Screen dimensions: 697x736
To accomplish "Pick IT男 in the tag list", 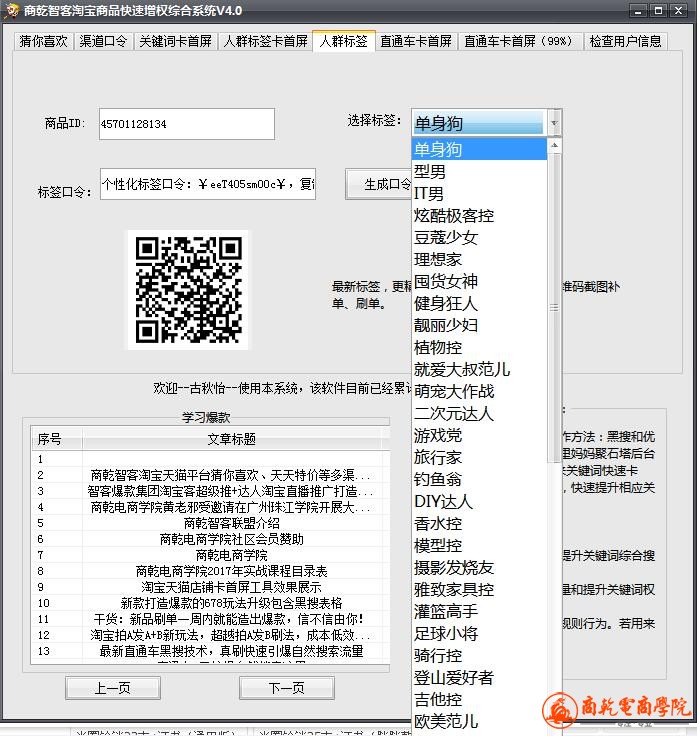I will (479, 193).
